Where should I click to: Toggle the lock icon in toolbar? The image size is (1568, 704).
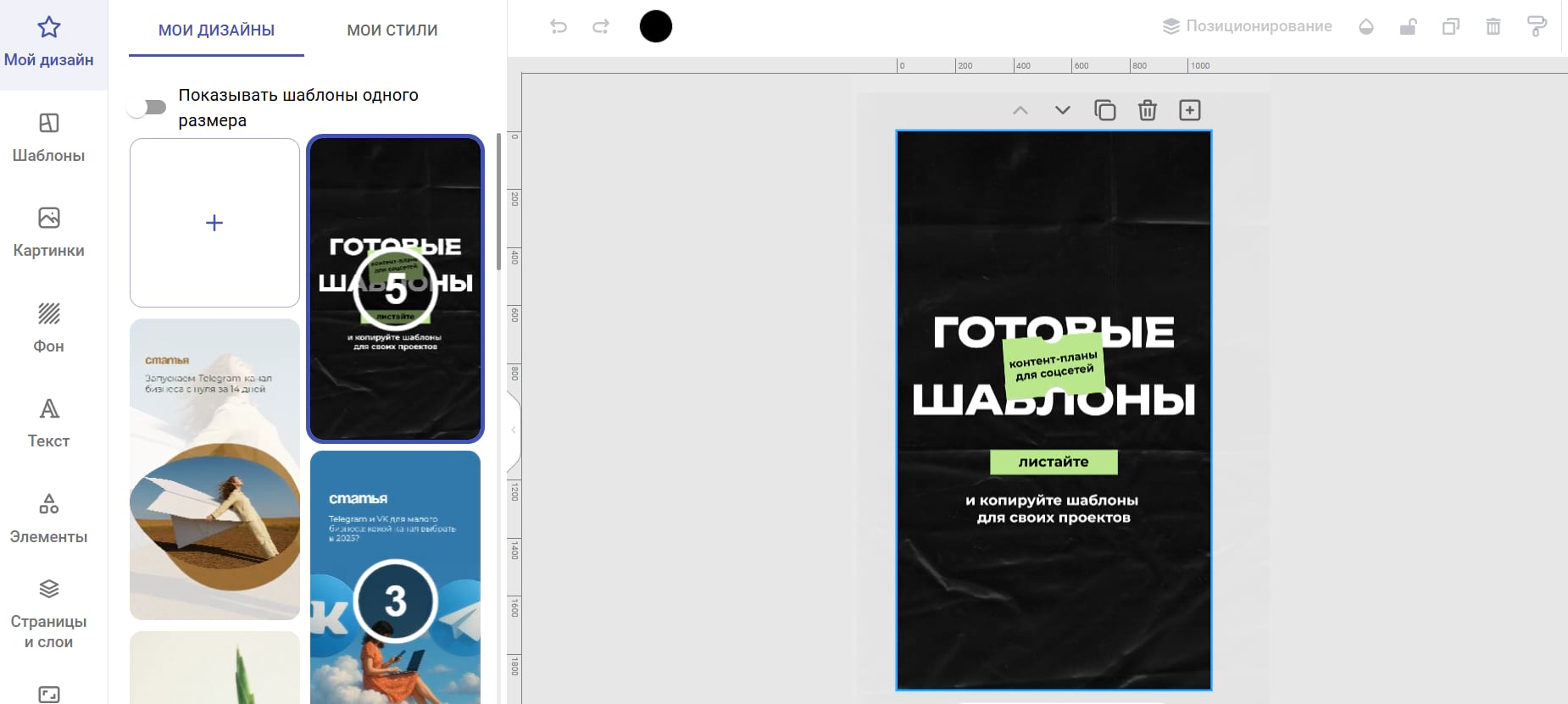1408,26
